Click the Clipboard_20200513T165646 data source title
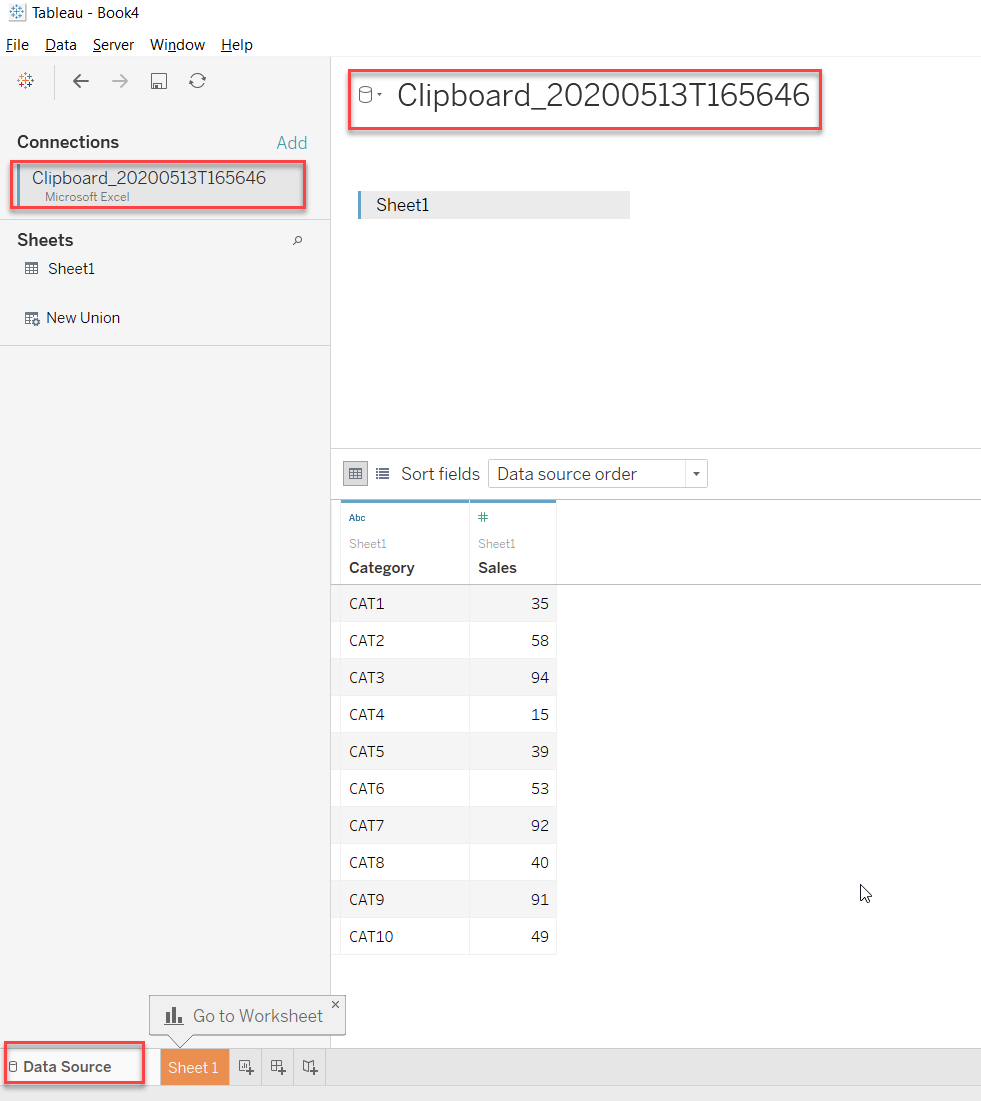Viewport: 981px width, 1101px height. [603, 95]
